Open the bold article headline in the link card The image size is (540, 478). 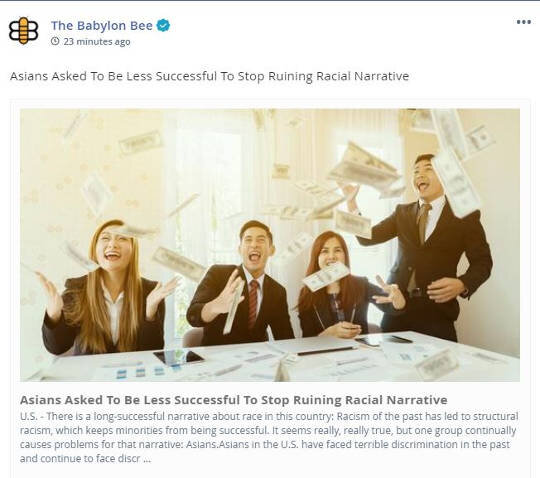[233, 400]
